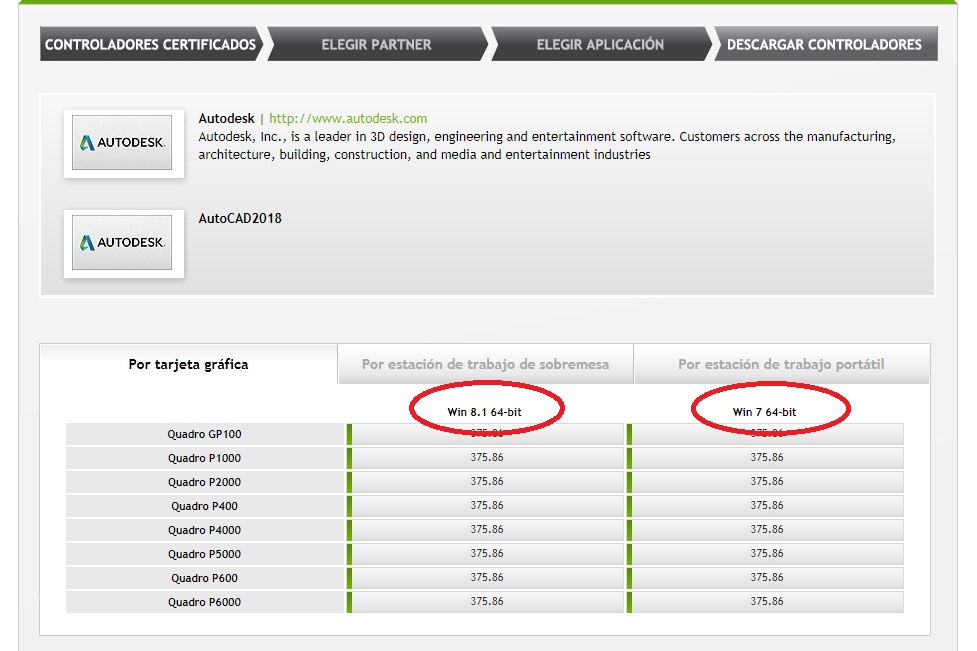Open Quadro P2000 Win 8.1 driver 375.86
Image resolution: width=977 pixels, height=651 pixels.
pyautogui.click(x=487, y=482)
